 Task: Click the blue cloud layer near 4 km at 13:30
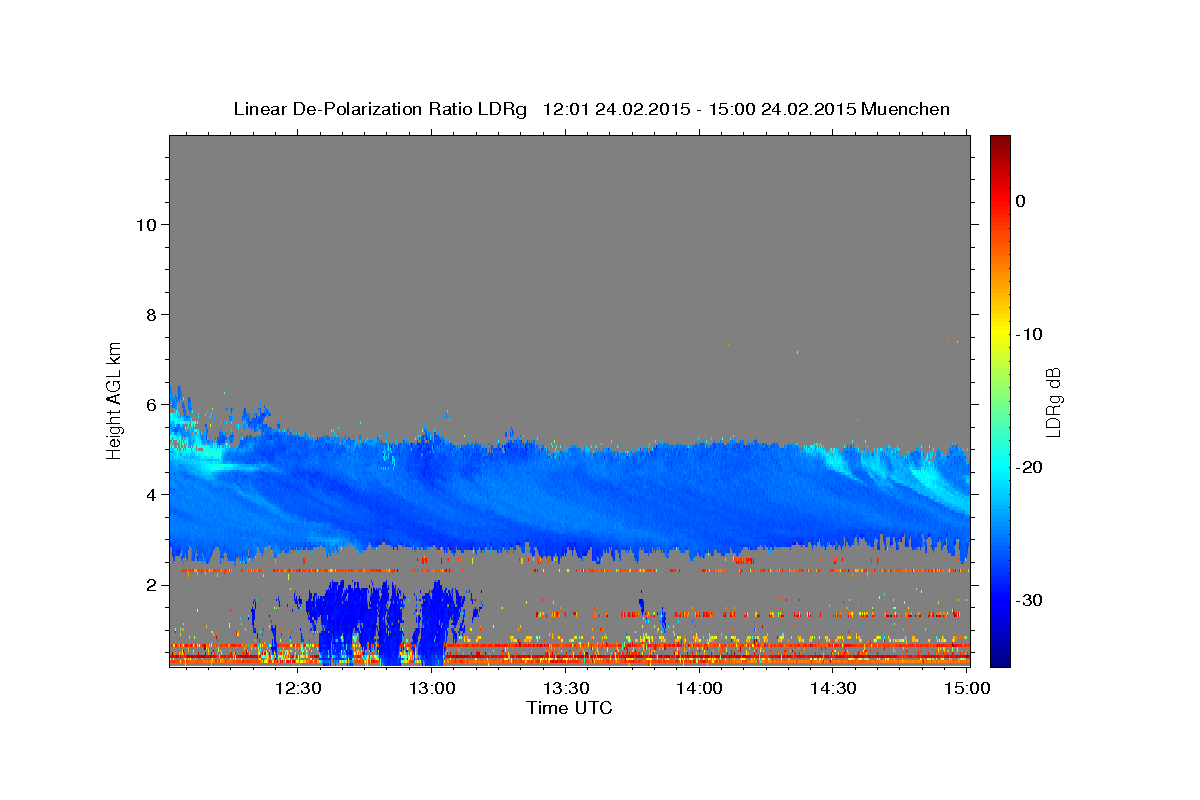(566, 495)
